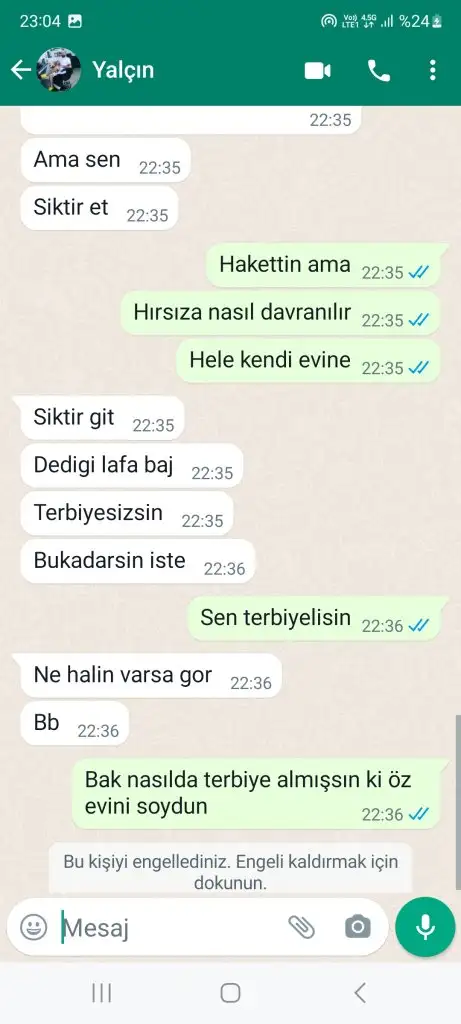Screen dimensions: 461x1024
Task: Open Yalçın's profile picture
Action: (59, 70)
